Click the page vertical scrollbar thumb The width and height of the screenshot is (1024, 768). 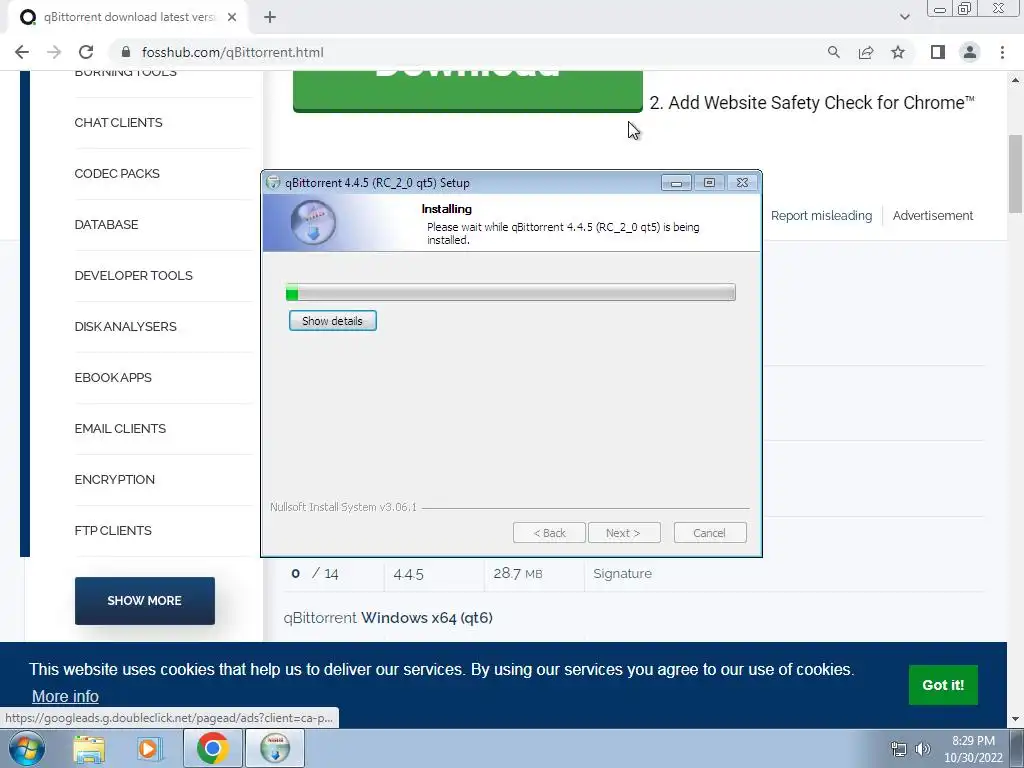tap(1016, 173)
